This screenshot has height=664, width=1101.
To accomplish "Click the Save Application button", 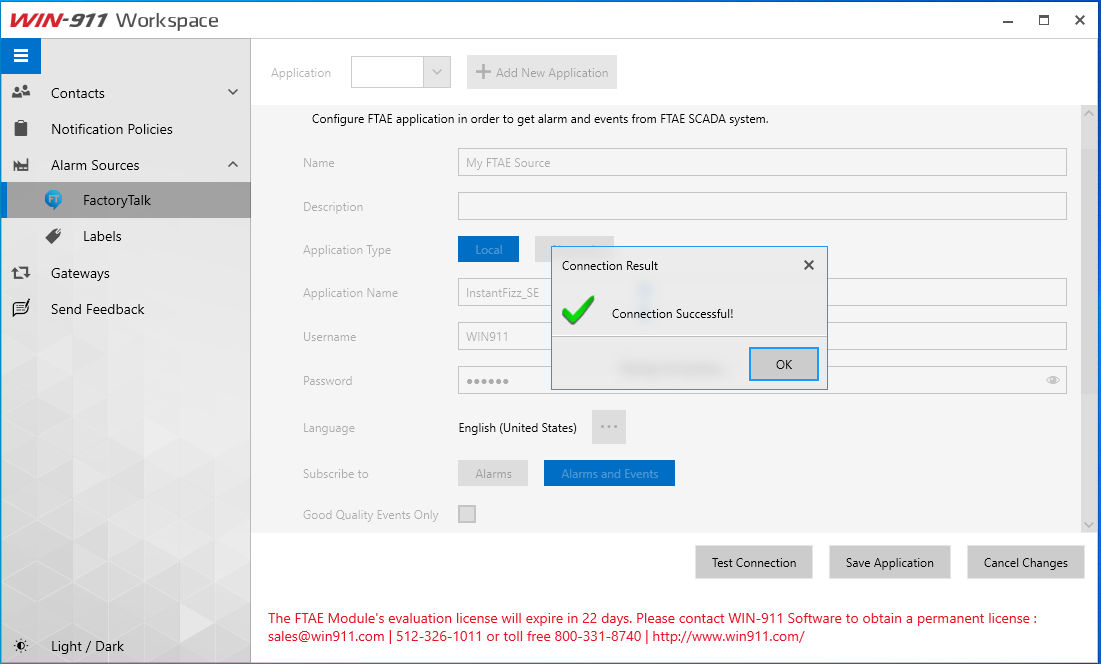I will click(890, 562).
